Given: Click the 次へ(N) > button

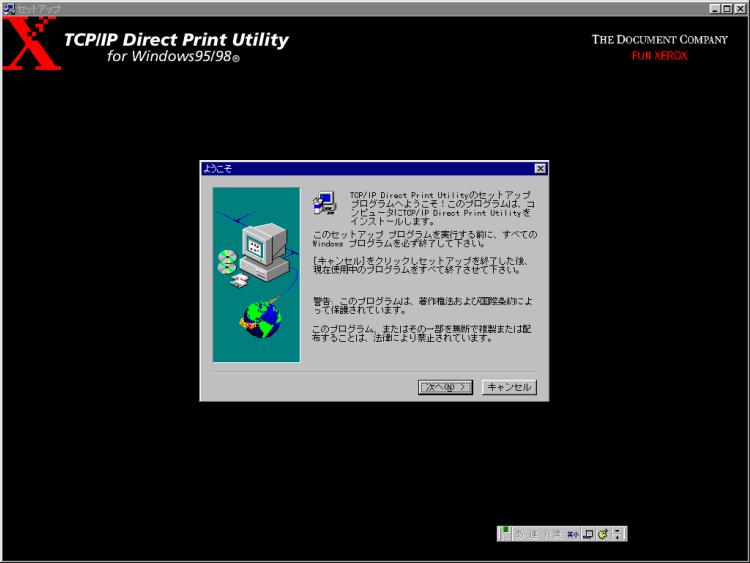Looking at the screenshot, I should pyautogui.click(x=445, y=387).
